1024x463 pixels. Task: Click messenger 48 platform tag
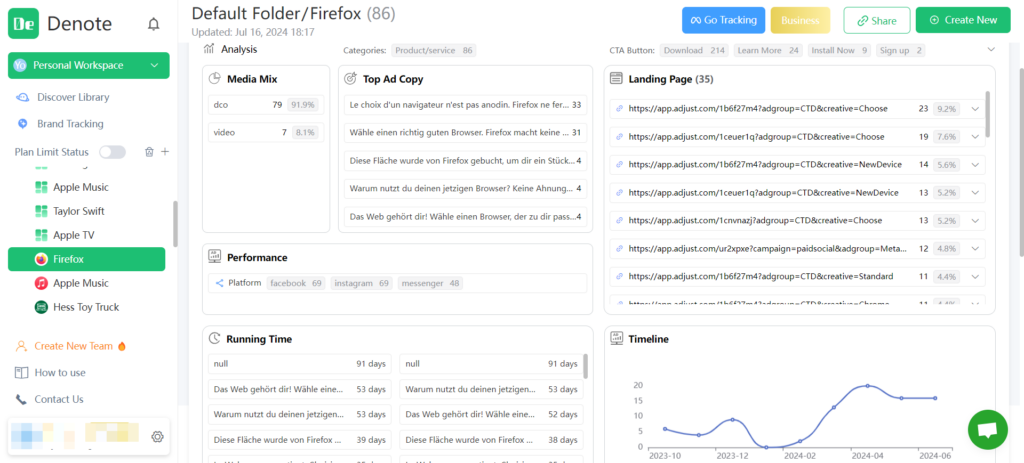(x=430, y=283)
